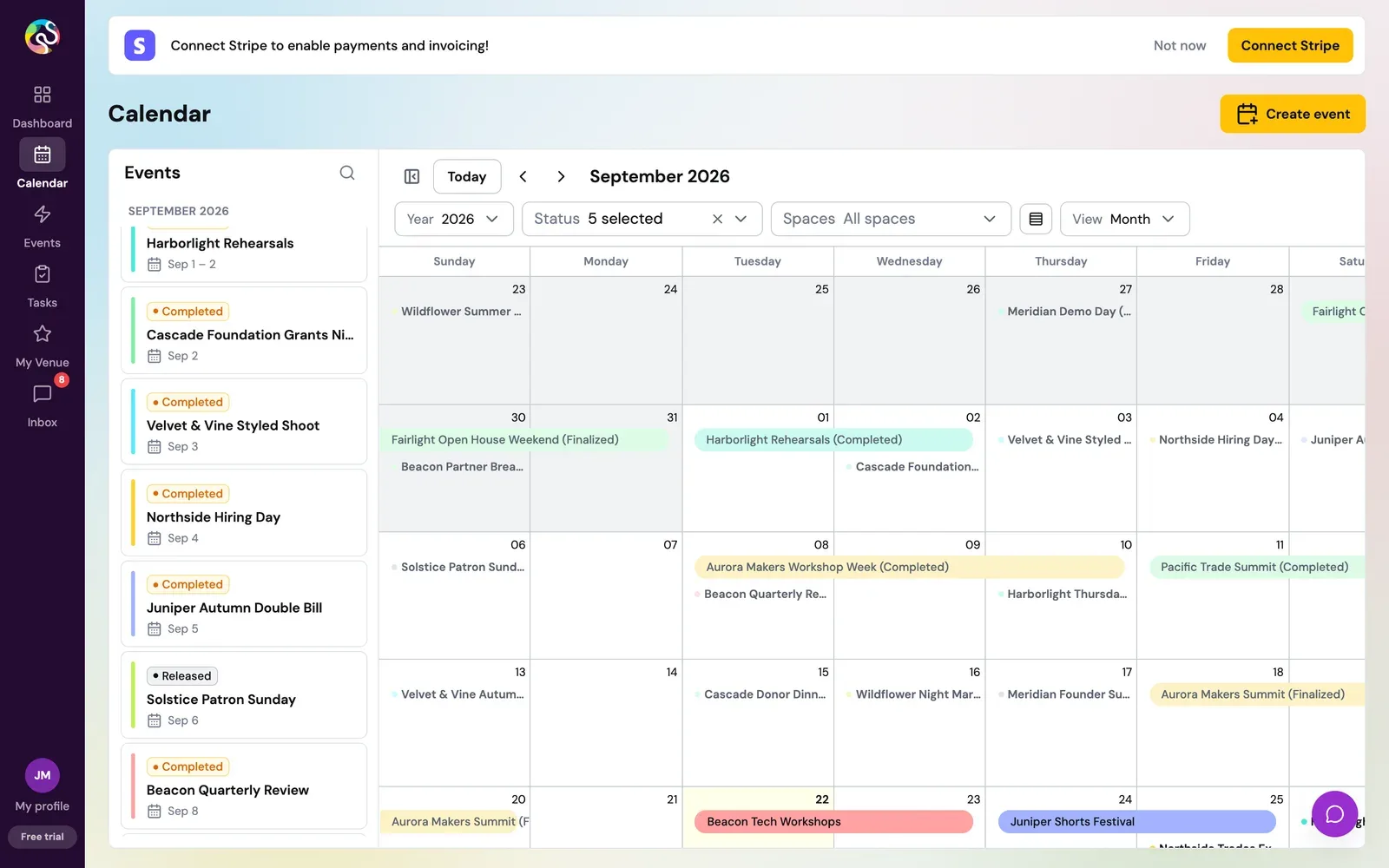Open the Dashboard sidebar icon

[x=42, y=95]
